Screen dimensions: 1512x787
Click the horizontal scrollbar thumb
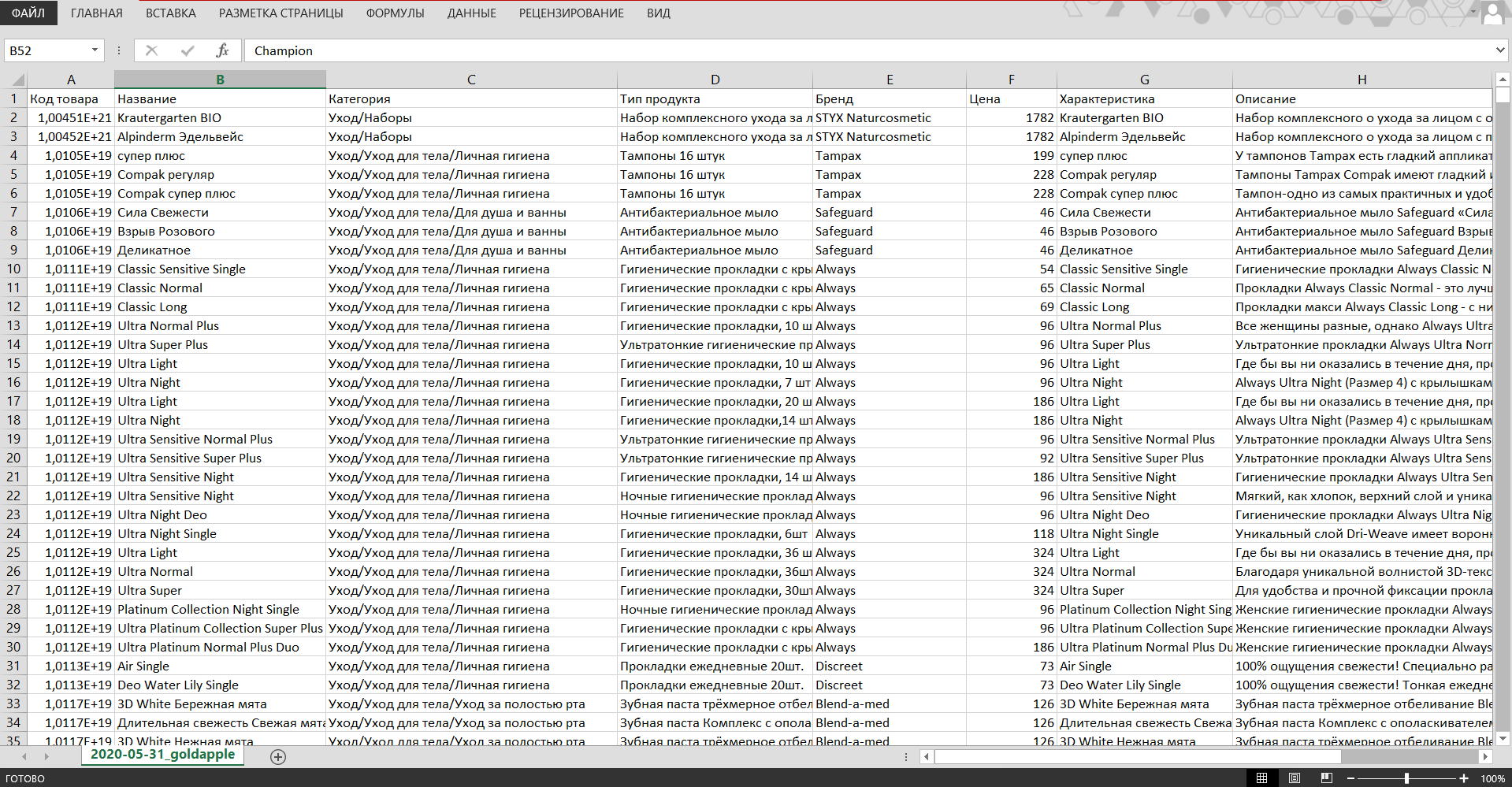[1138, 756]
